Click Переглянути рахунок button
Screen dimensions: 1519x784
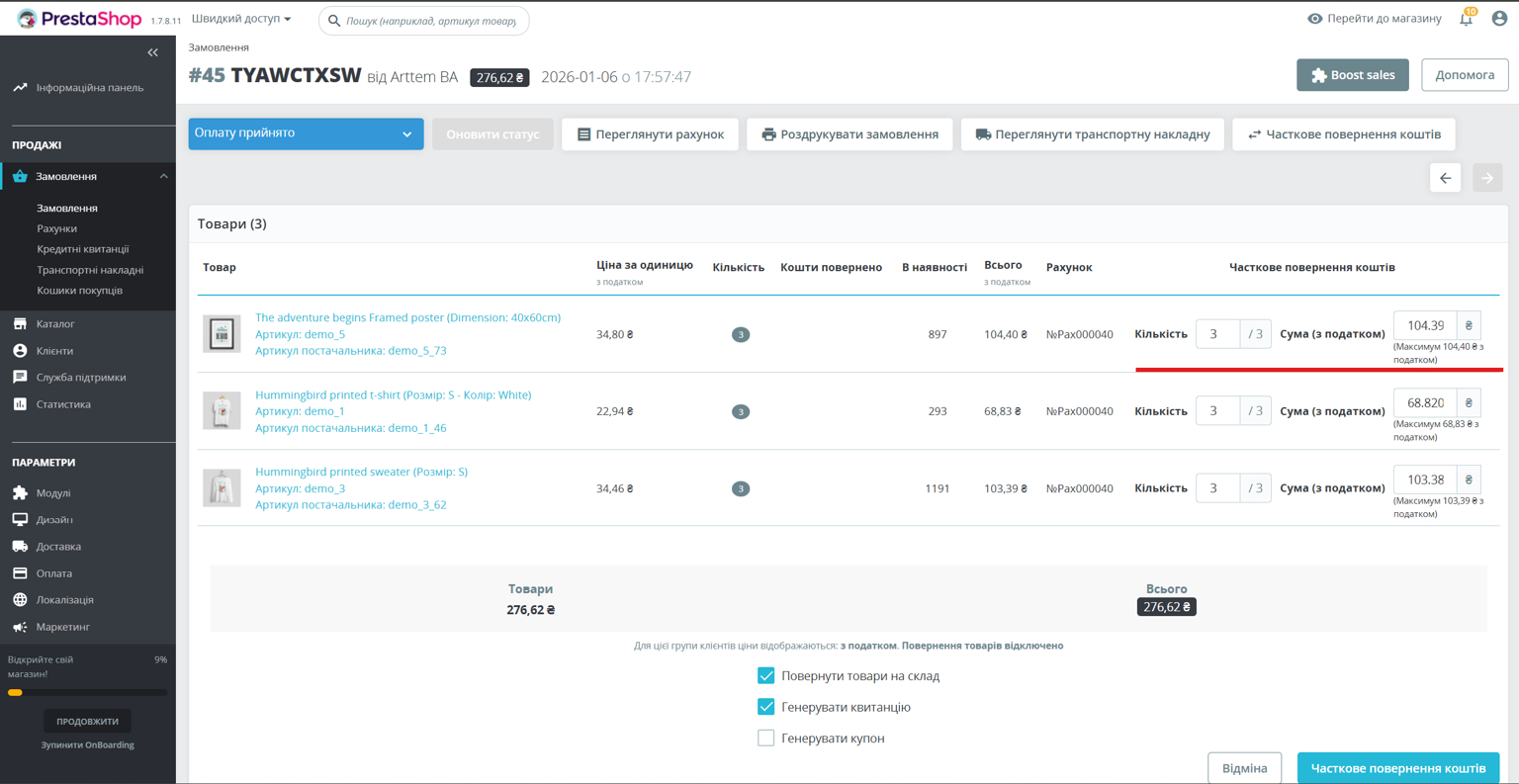click(x=650, y=134)
